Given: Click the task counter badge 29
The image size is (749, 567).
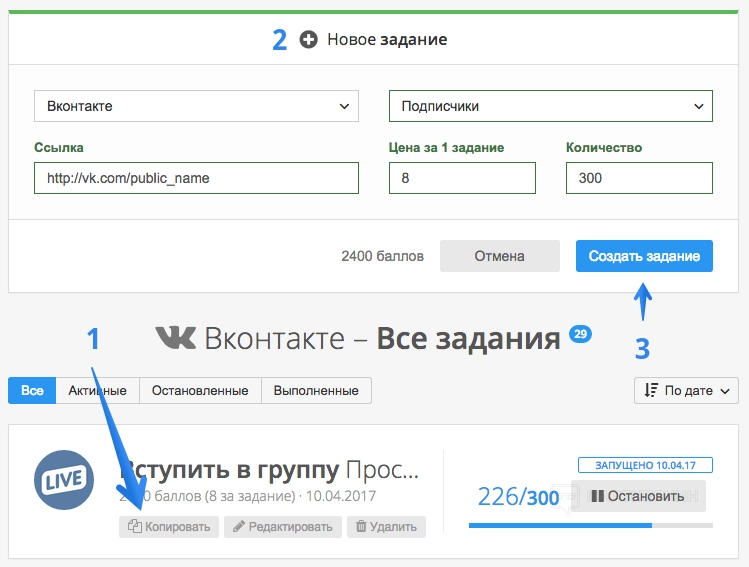Looking at the screenshot, I should click(580, 333).
